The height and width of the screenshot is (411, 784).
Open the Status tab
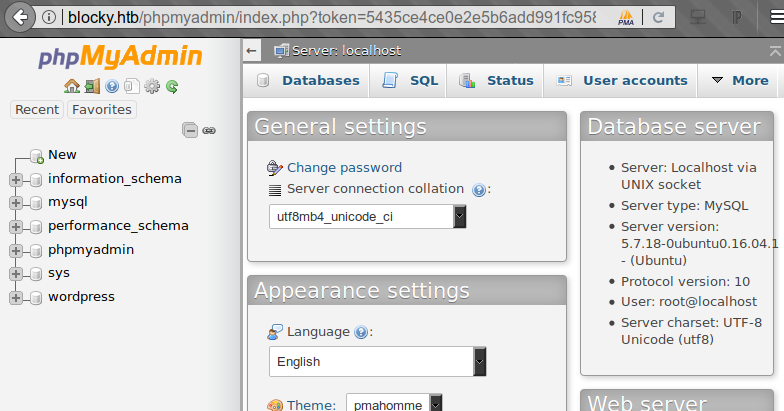click(x=496, y=80)
